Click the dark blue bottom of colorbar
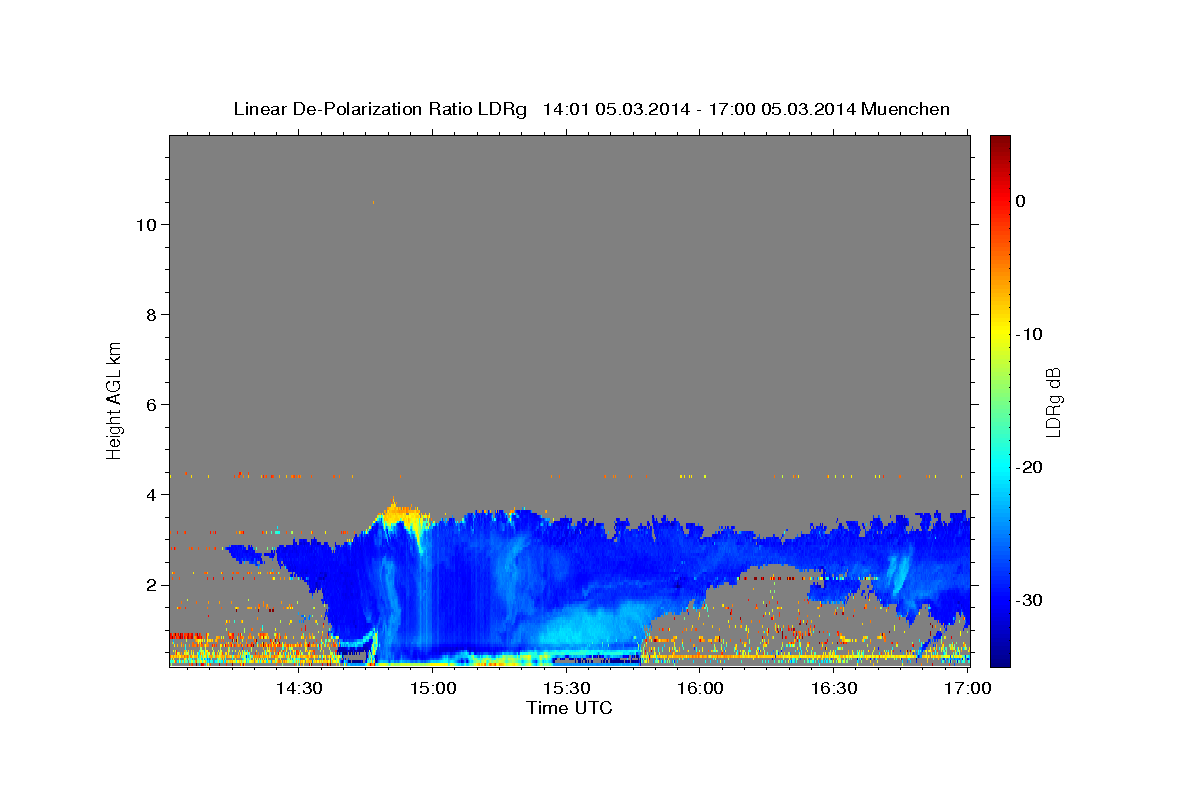The width and height of the screenshot is (1200, 800). click(1000, 655)
